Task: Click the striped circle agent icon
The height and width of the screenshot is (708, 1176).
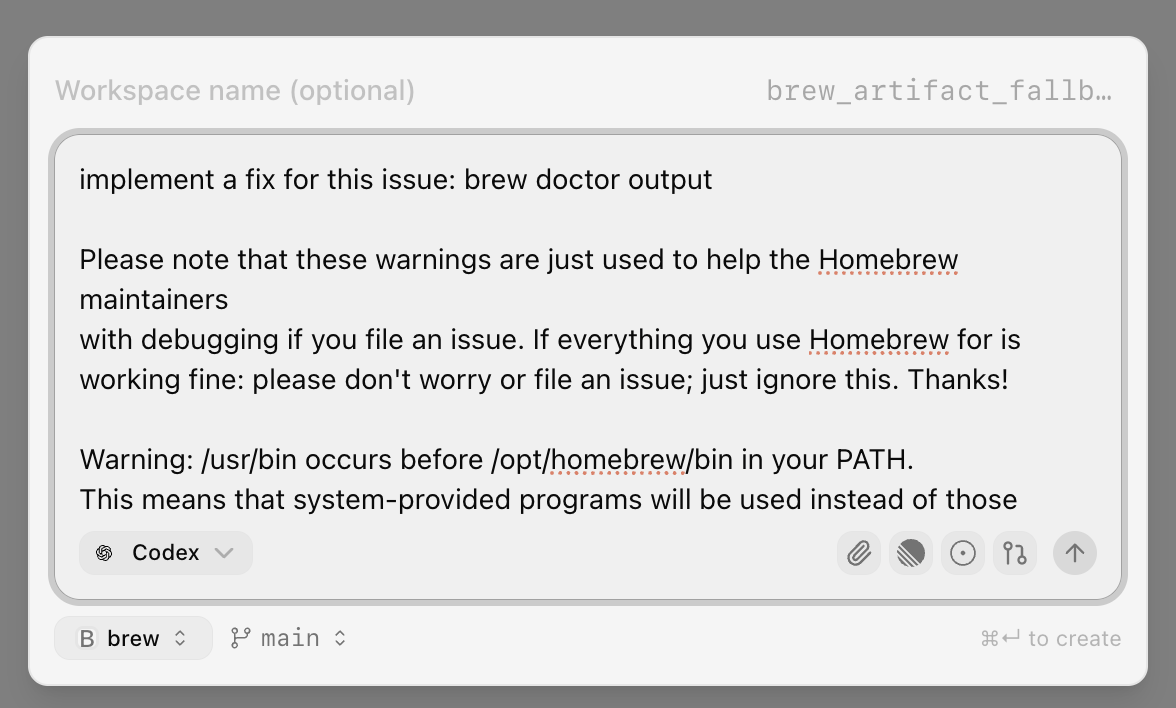Action: 911,553
